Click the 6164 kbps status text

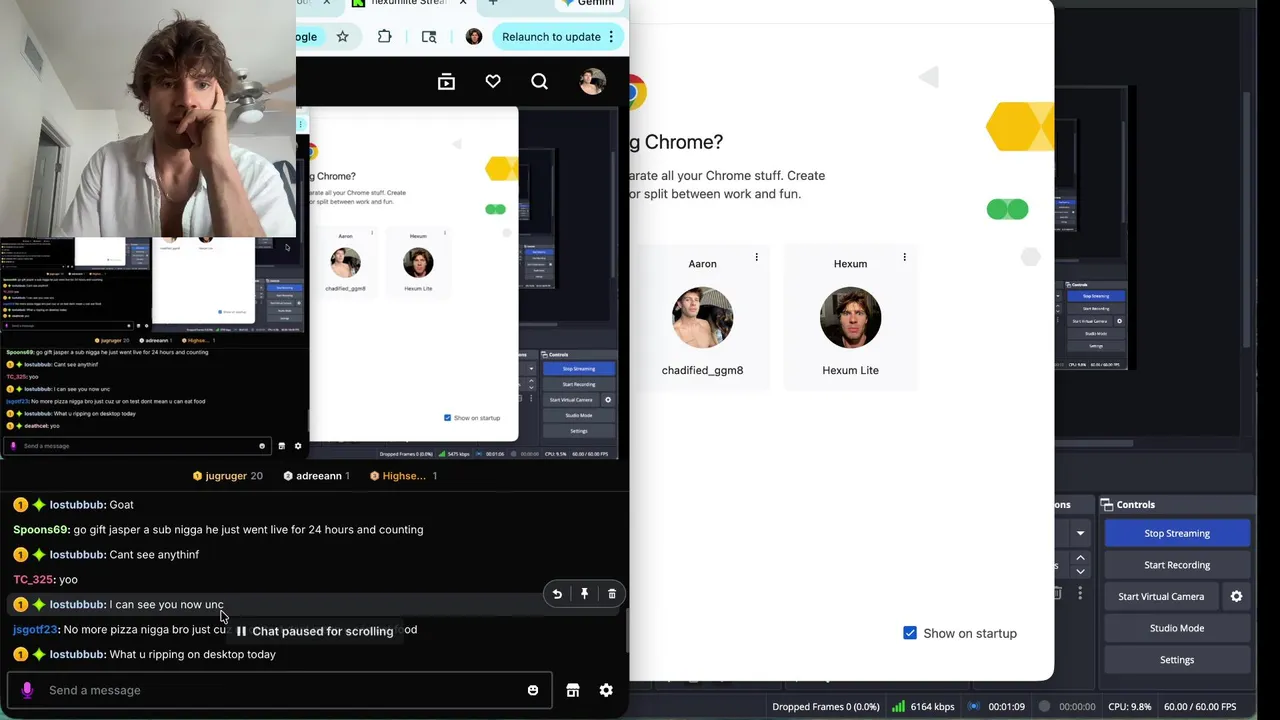tap(932, 707)
